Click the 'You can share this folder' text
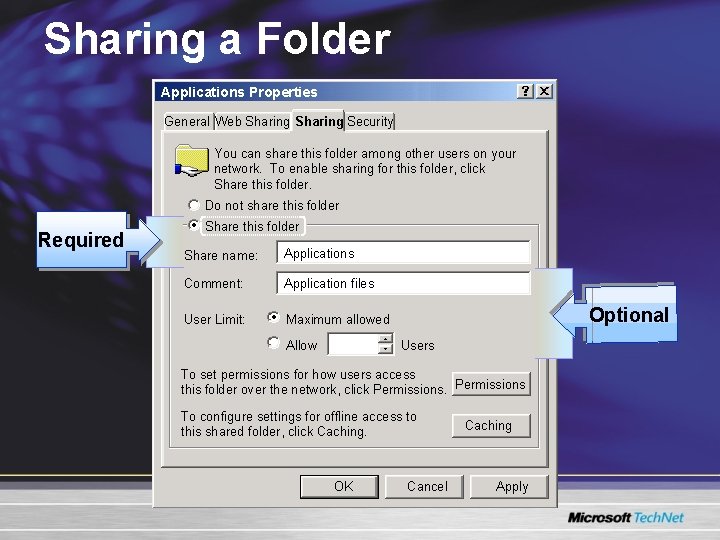The image size is (720, 540). point(365,169)
